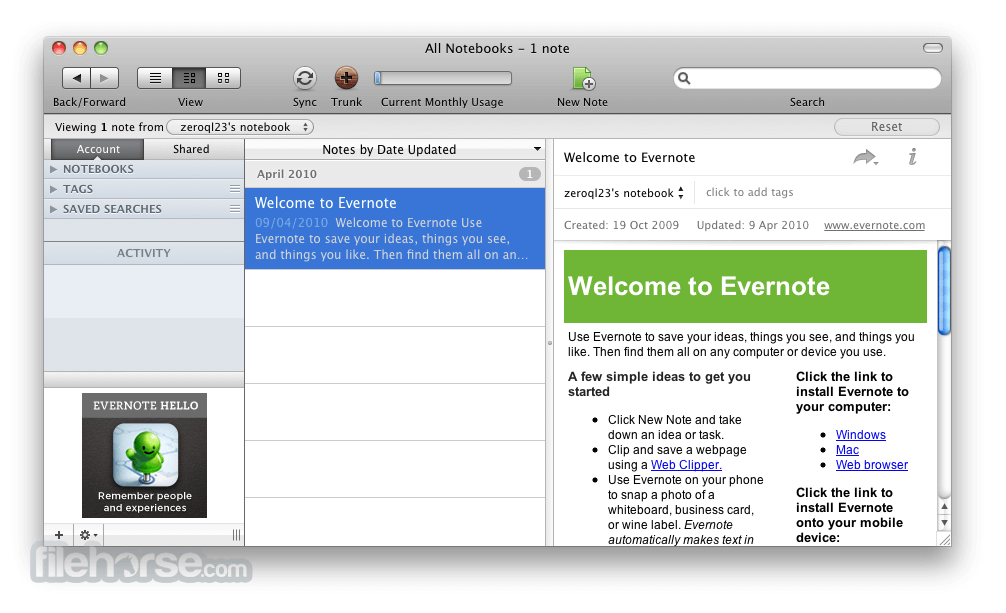Screen dimensions: 1006x613
Task: Click the April 2010 note count badge
Action: click(529, 174)
